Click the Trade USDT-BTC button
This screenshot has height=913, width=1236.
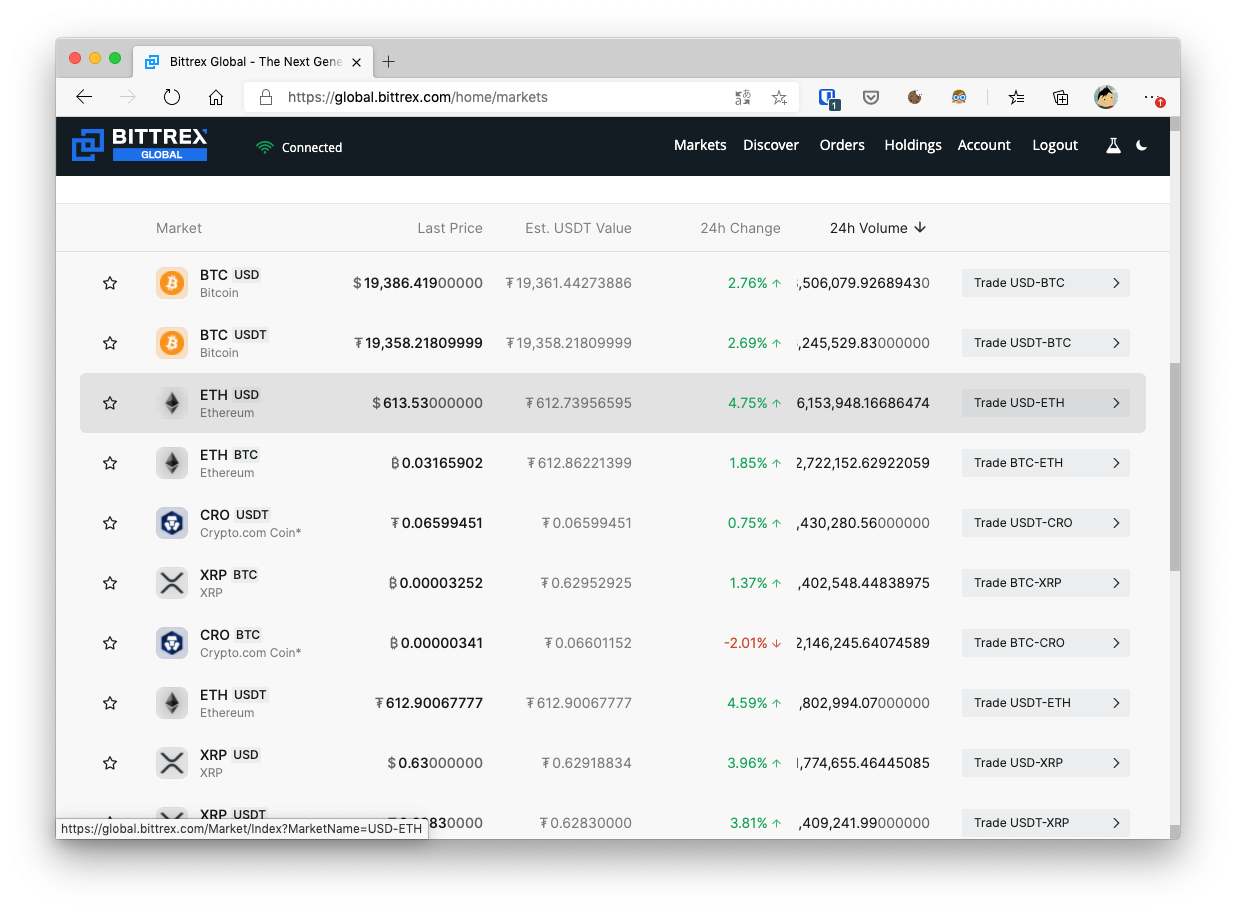tap(1046, 343)
